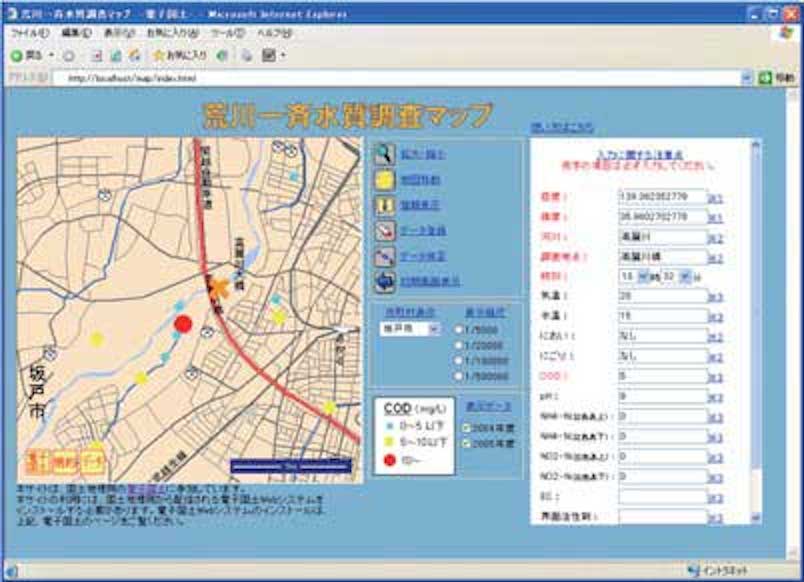804x582 pixels.
Task: Select the 拡大・縮小 zoom tool icon
Action: (383, 153)
